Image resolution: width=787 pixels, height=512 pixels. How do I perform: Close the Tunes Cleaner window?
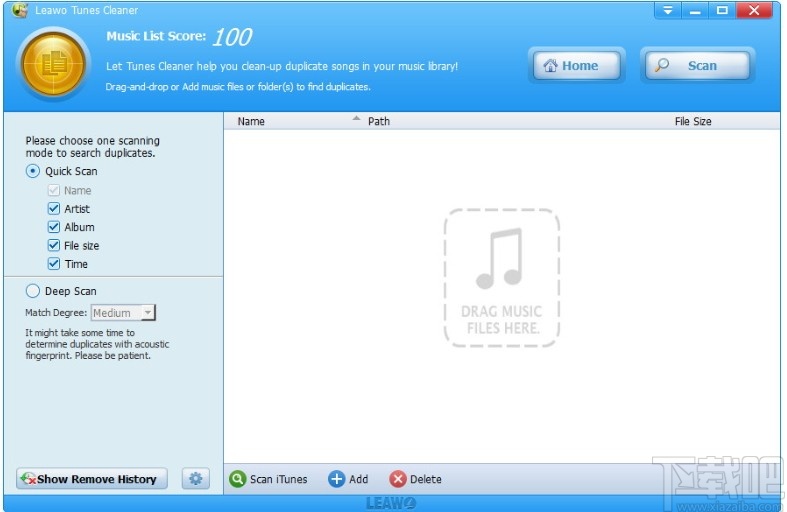tap(754, 10)
